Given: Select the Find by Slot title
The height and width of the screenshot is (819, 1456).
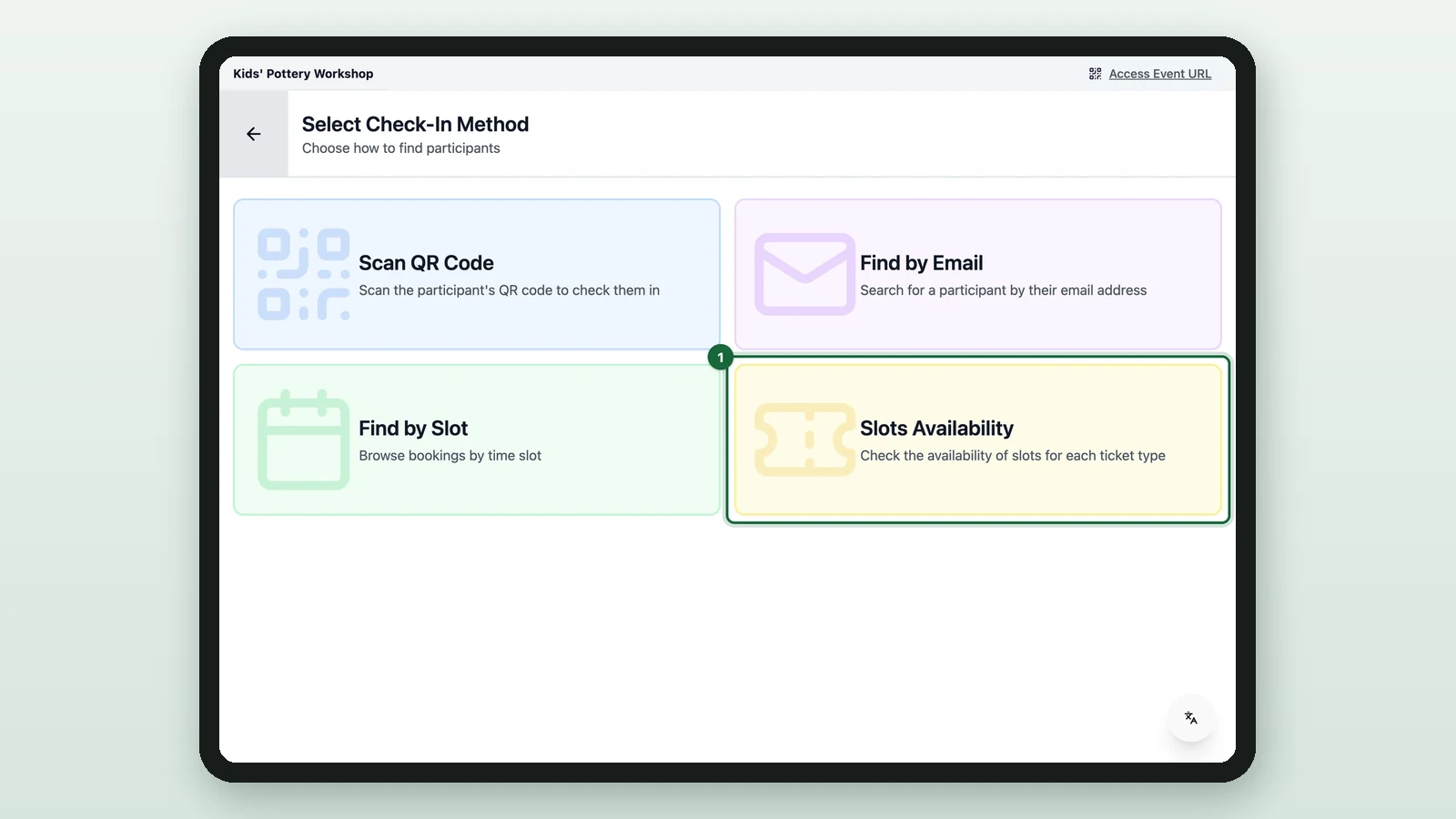Looking at the screenshot, I should 413,429.
